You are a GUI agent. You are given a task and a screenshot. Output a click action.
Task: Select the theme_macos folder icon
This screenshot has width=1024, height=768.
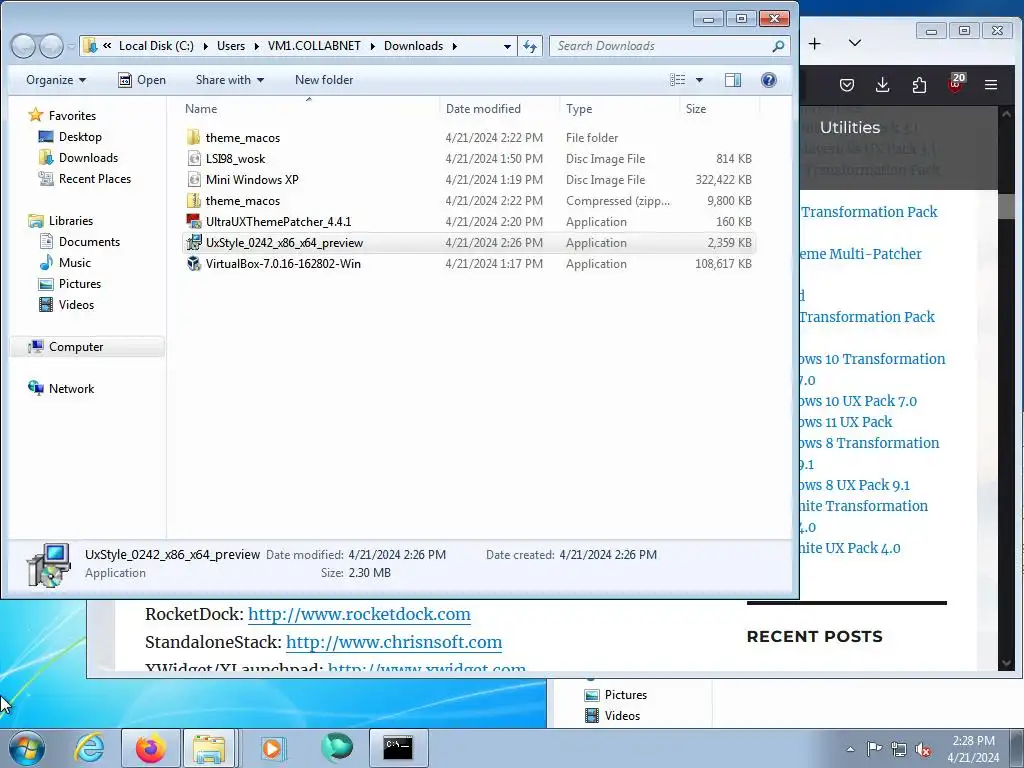[193, 137]
